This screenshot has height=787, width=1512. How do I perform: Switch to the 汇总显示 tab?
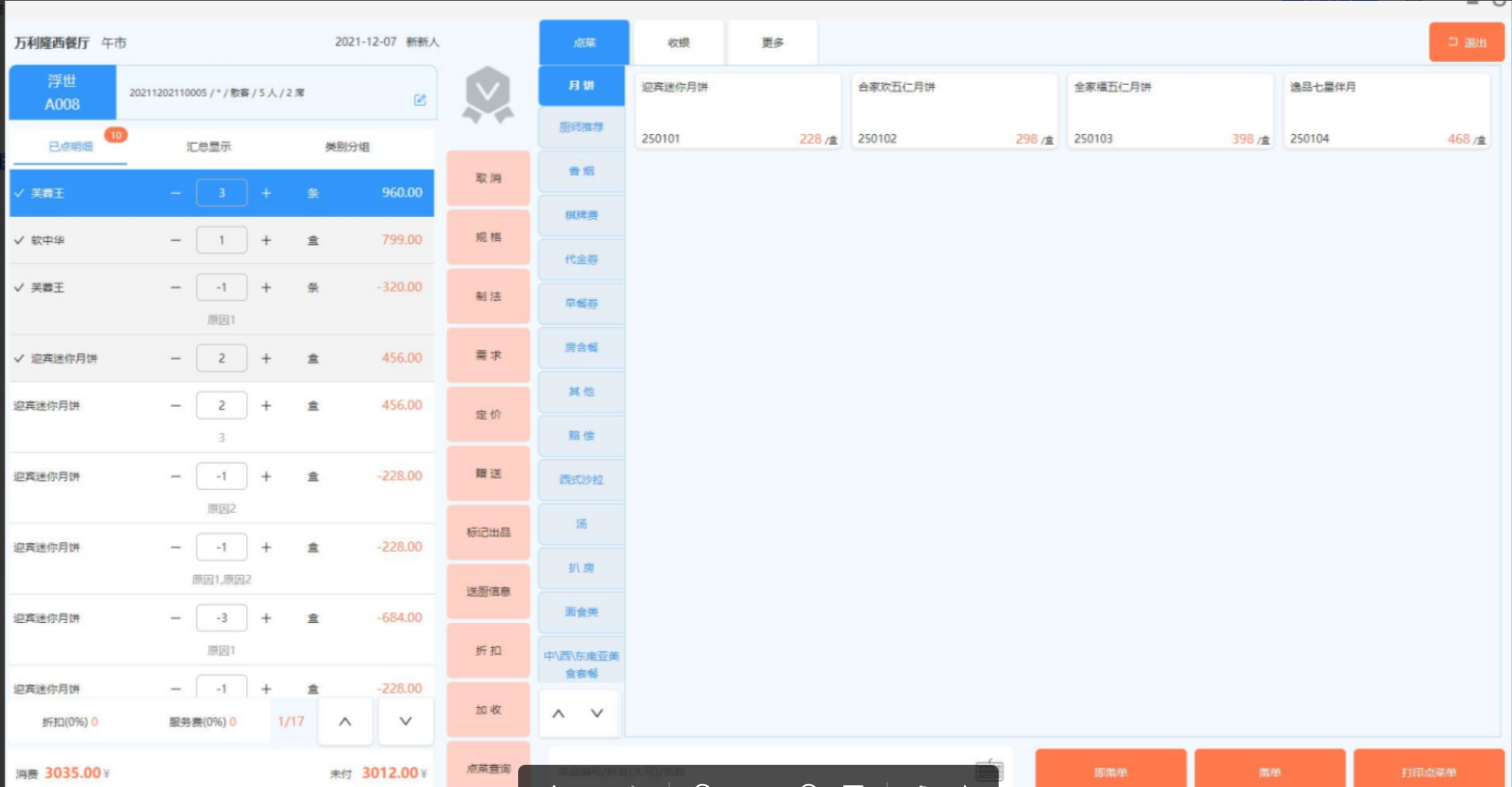click(x=208, y=147)
